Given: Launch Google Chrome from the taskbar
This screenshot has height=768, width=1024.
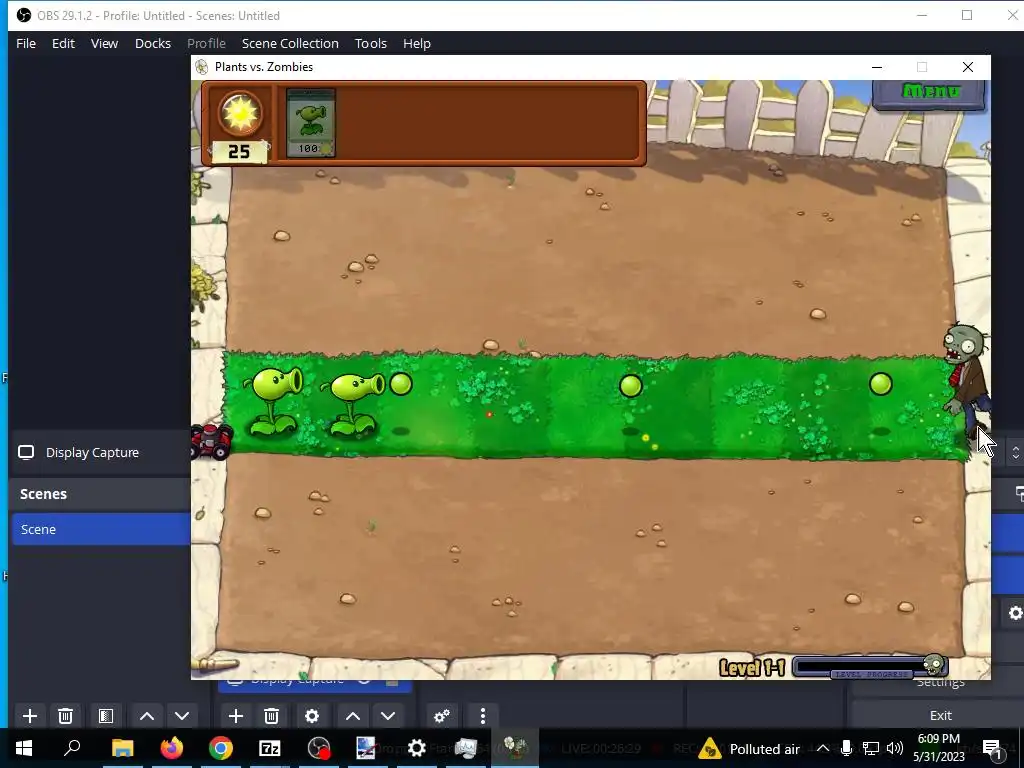Looking at the screenshot, I should coord(221,748).
